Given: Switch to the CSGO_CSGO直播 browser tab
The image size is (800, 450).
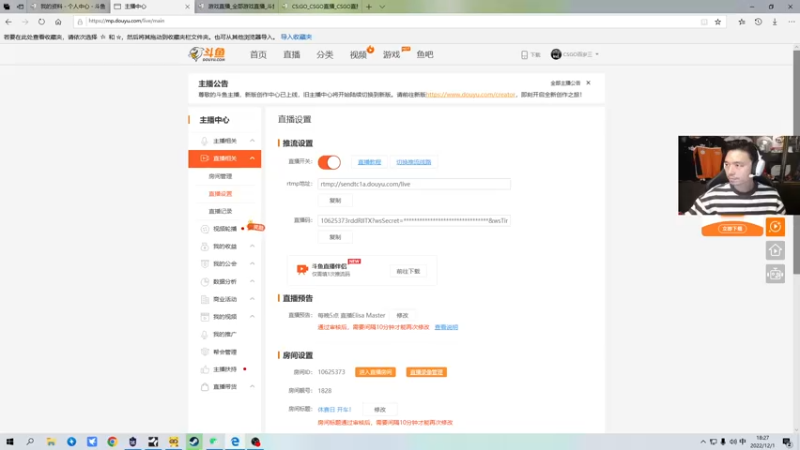Looking at the screenshot, I should [x=321, y=7].
